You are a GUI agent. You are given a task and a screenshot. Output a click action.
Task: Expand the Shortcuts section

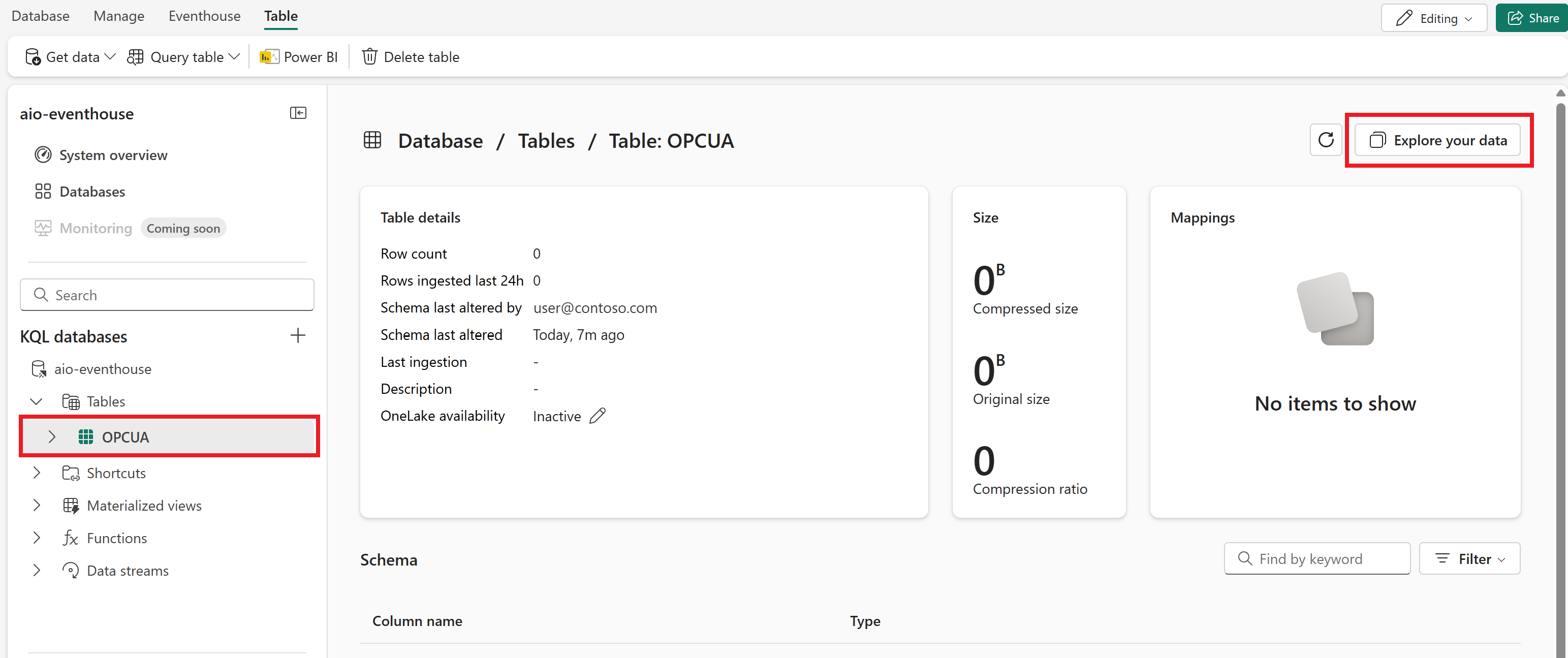coord(35,472)
